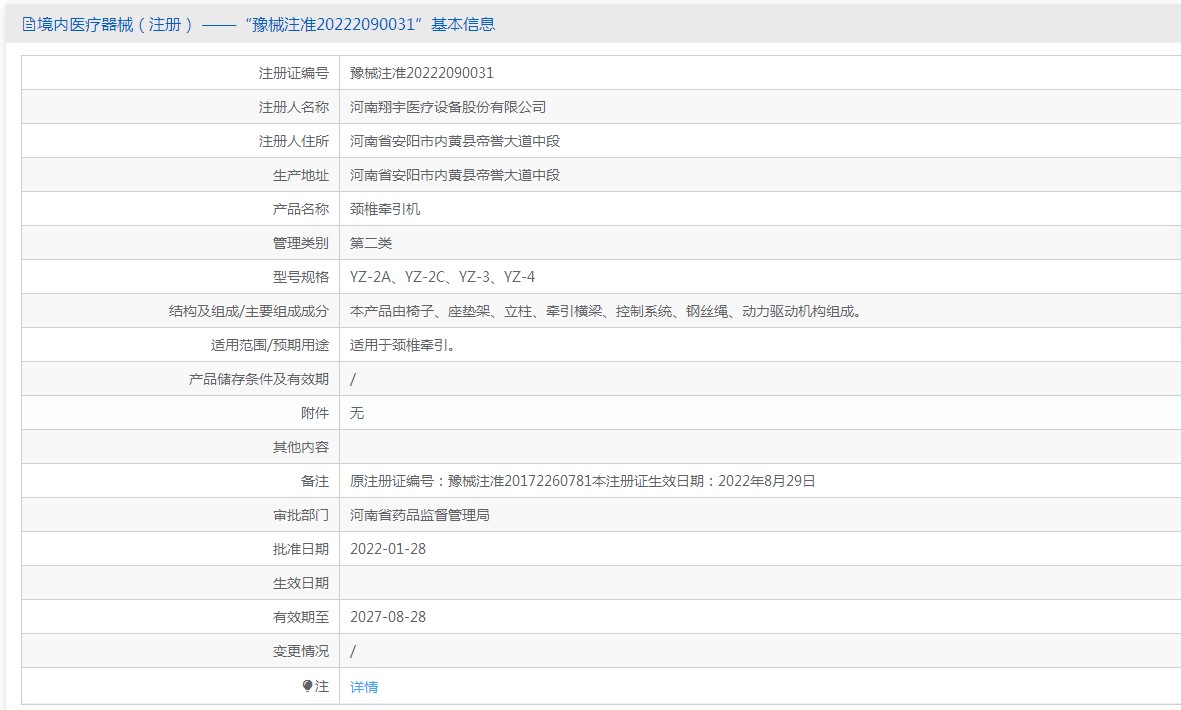Select the 注册人住所 label

pyautogui.click(x=294, y=141)
